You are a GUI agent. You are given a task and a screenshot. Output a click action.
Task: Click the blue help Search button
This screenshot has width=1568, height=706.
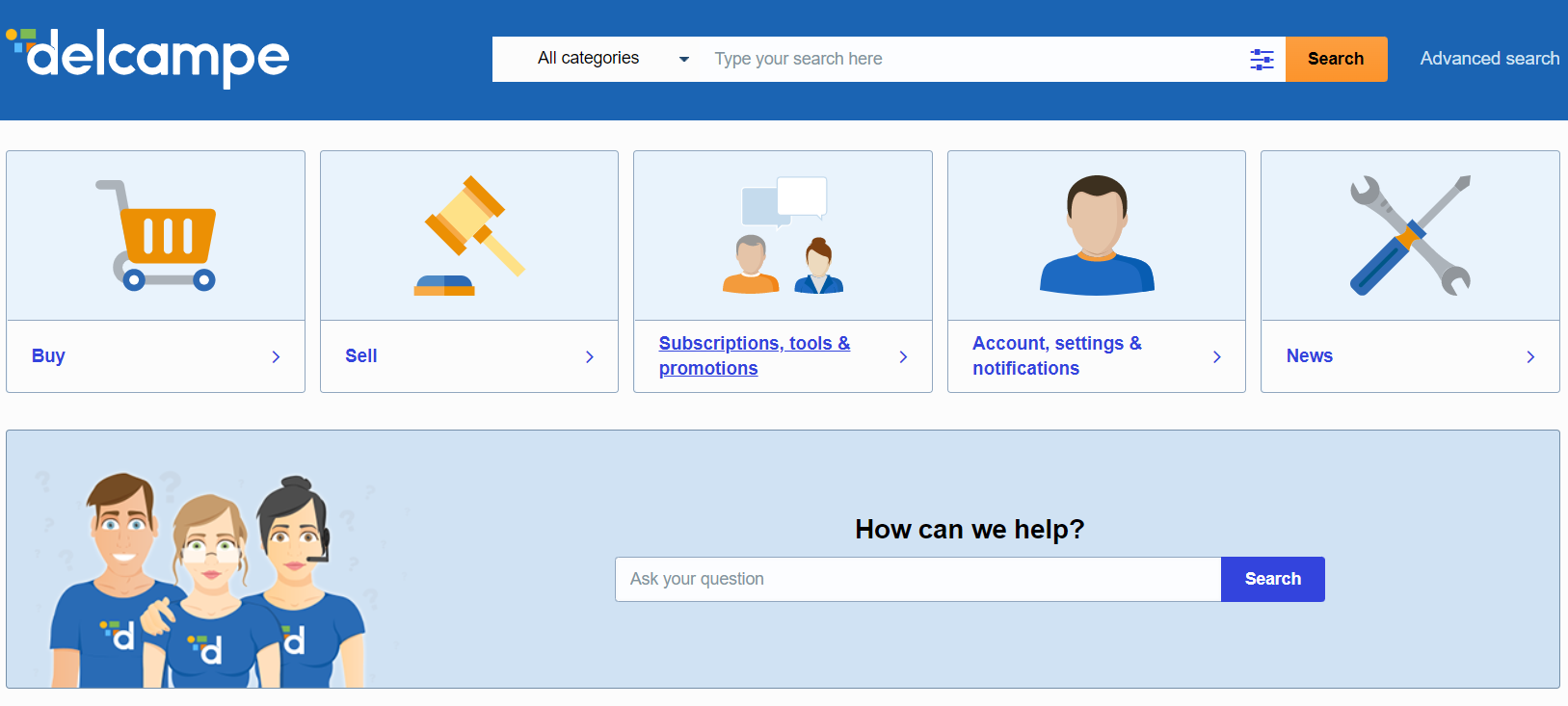pyautogui.click(x=1273, y=579)
